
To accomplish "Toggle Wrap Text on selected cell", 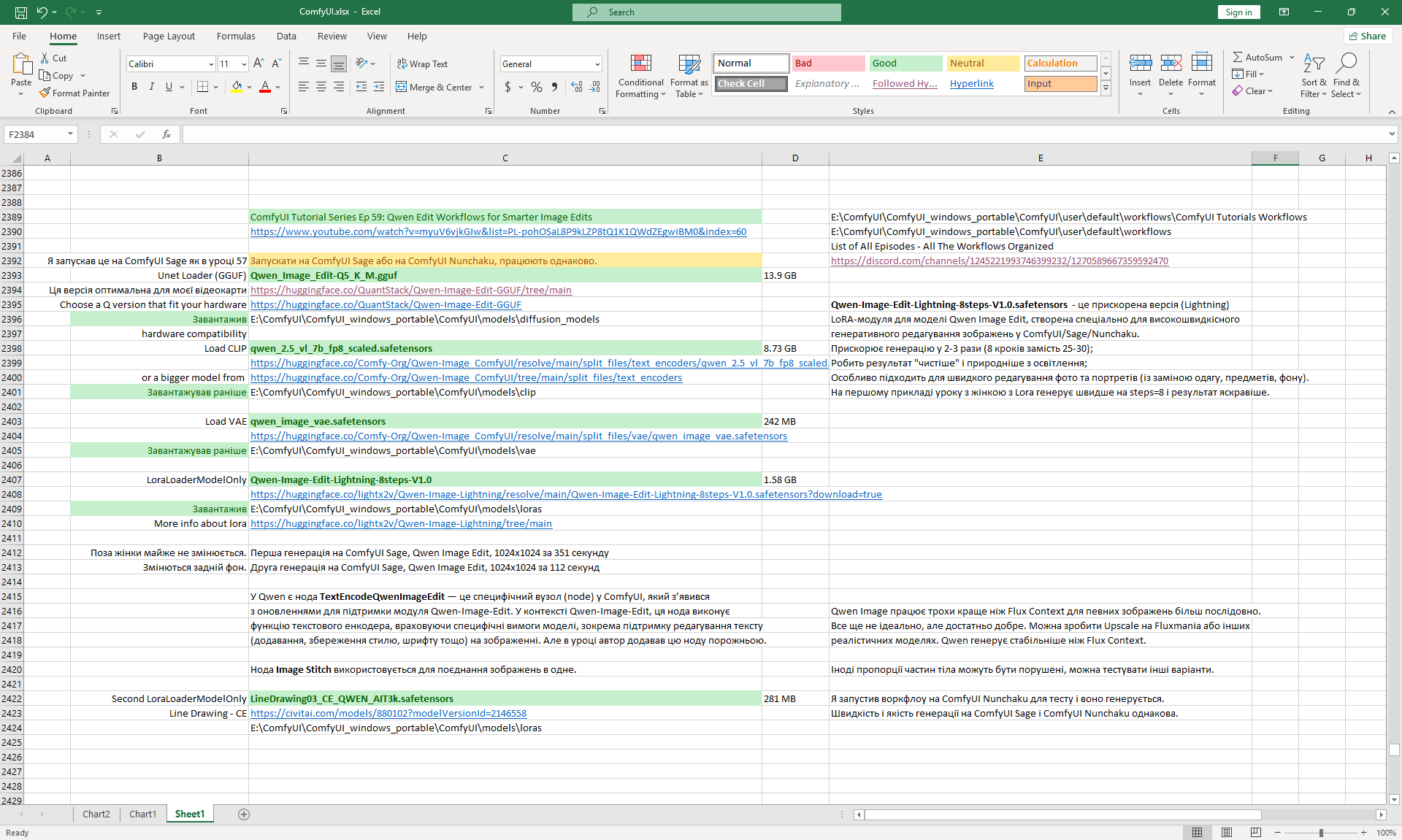I will pyautogui.click(x=422, y=64).
